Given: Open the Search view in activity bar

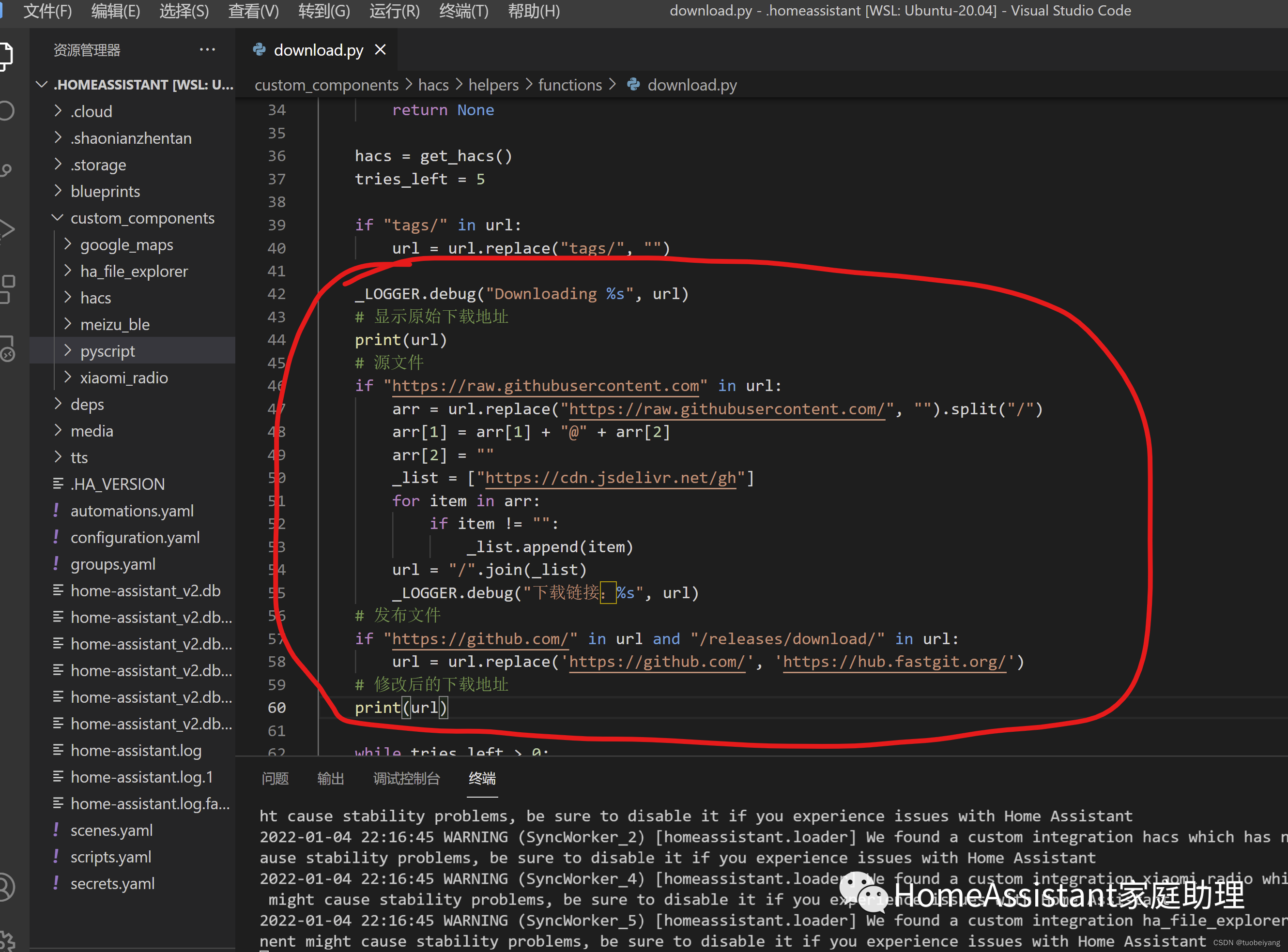Looking at the screenshot, I should [x=6, y=111].
